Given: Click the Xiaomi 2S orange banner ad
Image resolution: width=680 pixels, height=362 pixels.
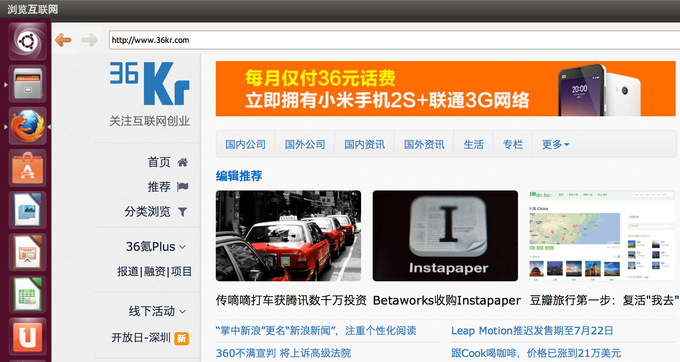Looking at the screenshot, I should click(445, 88).
